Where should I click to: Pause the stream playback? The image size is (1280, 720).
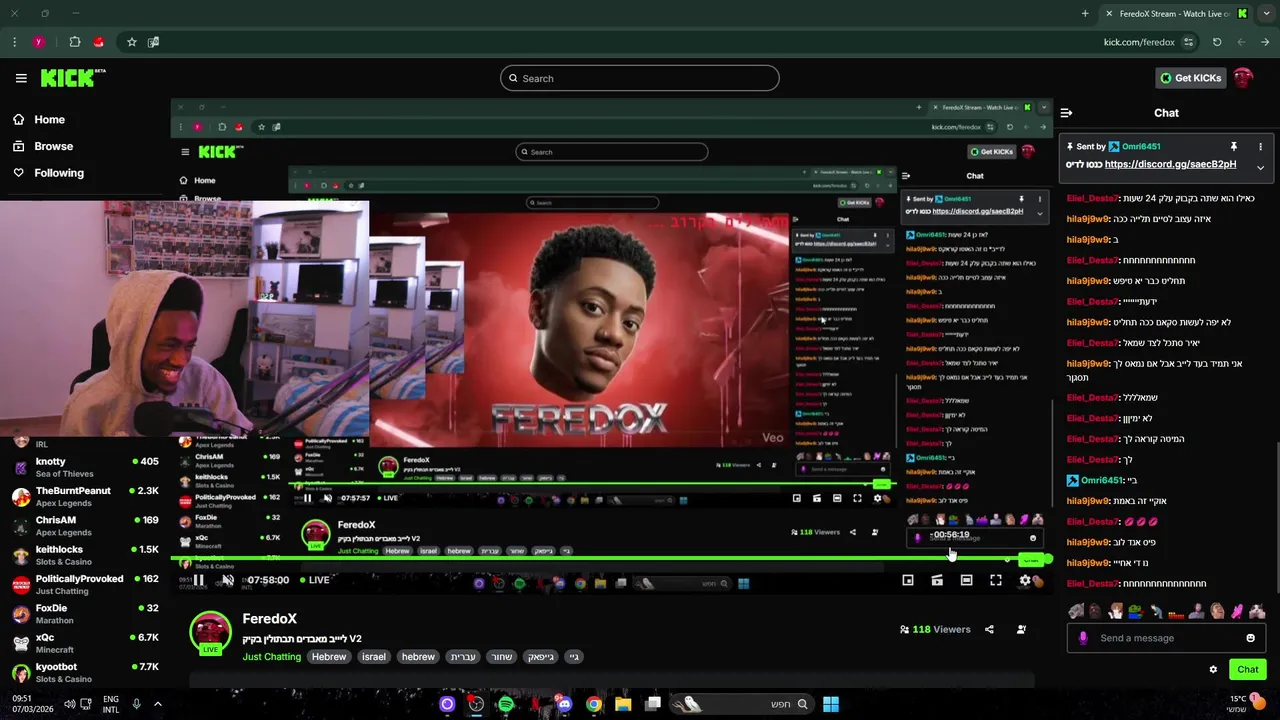point(199,580)
